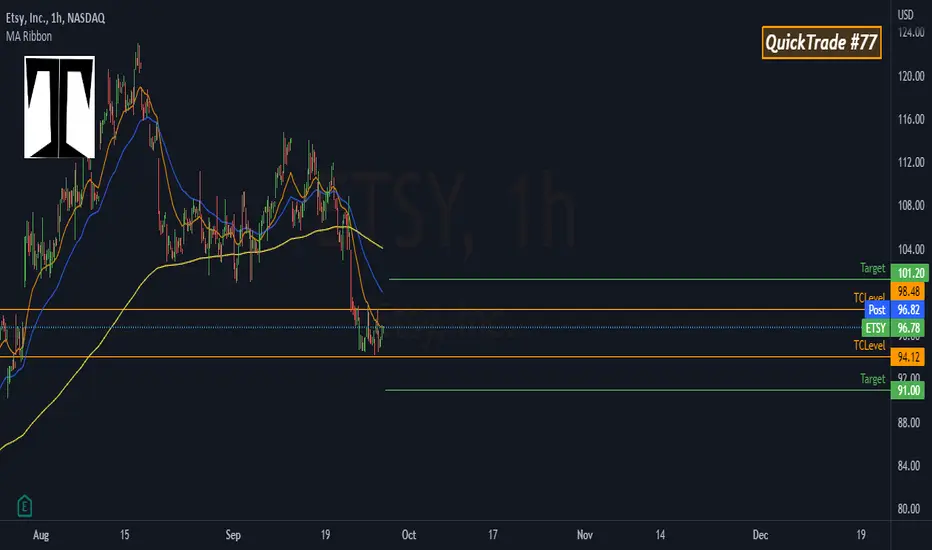This screenshot has width=932, height=550.
Task: Click the 124.00 price axis value
Action: (x=911, y=32)
